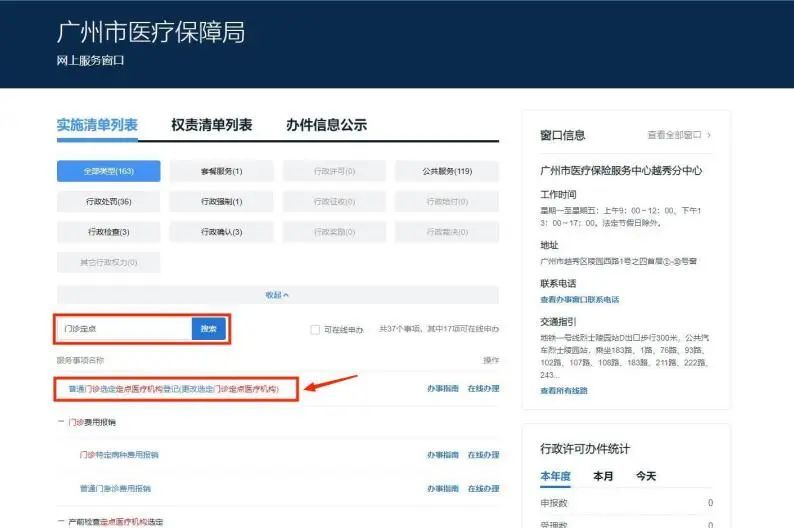Switch to the 实施清单列表 tab
This screenshot has width=794, height=528.
(x=97, y=125)
